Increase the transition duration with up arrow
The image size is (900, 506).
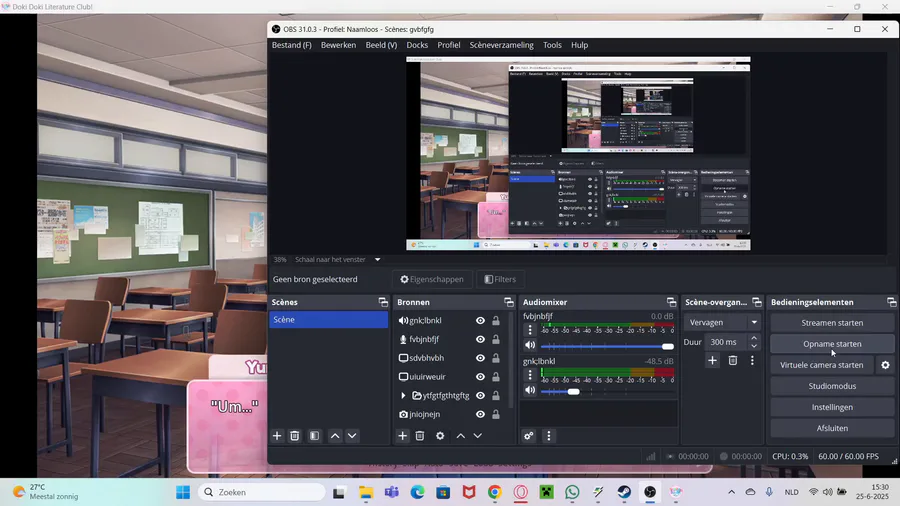(x=754, y=338)
